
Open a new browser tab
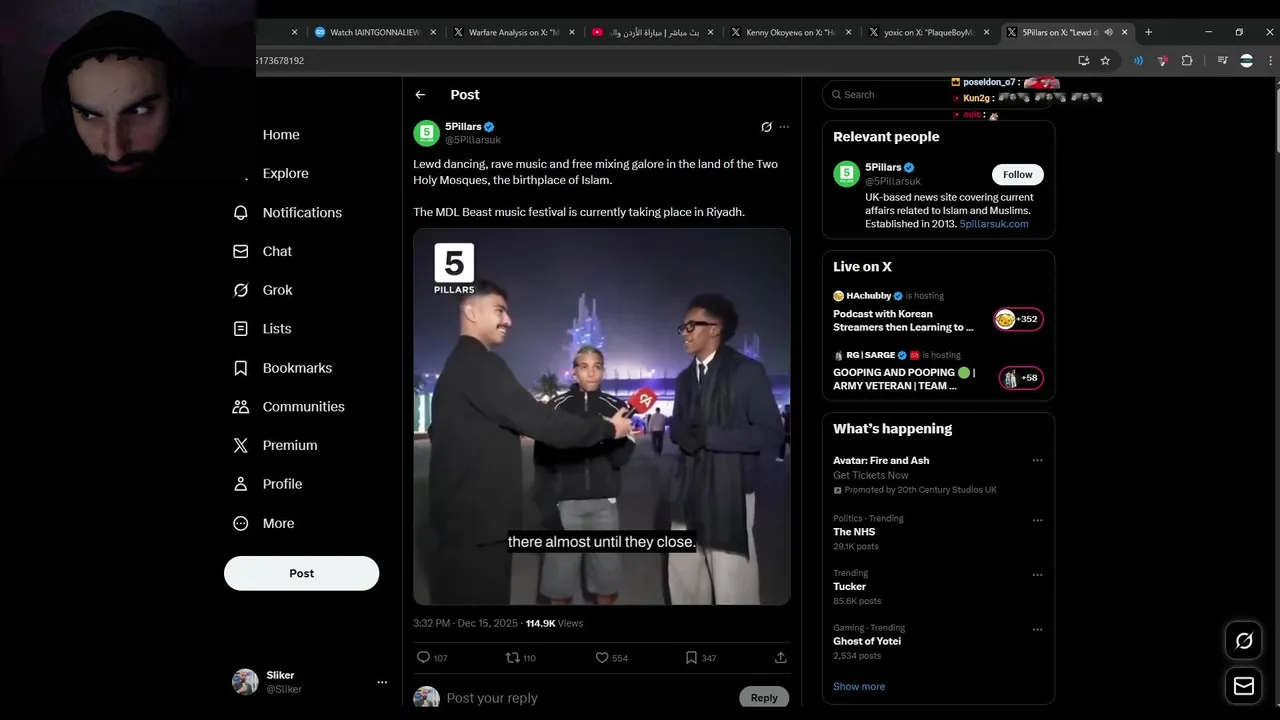point(1148,32)
